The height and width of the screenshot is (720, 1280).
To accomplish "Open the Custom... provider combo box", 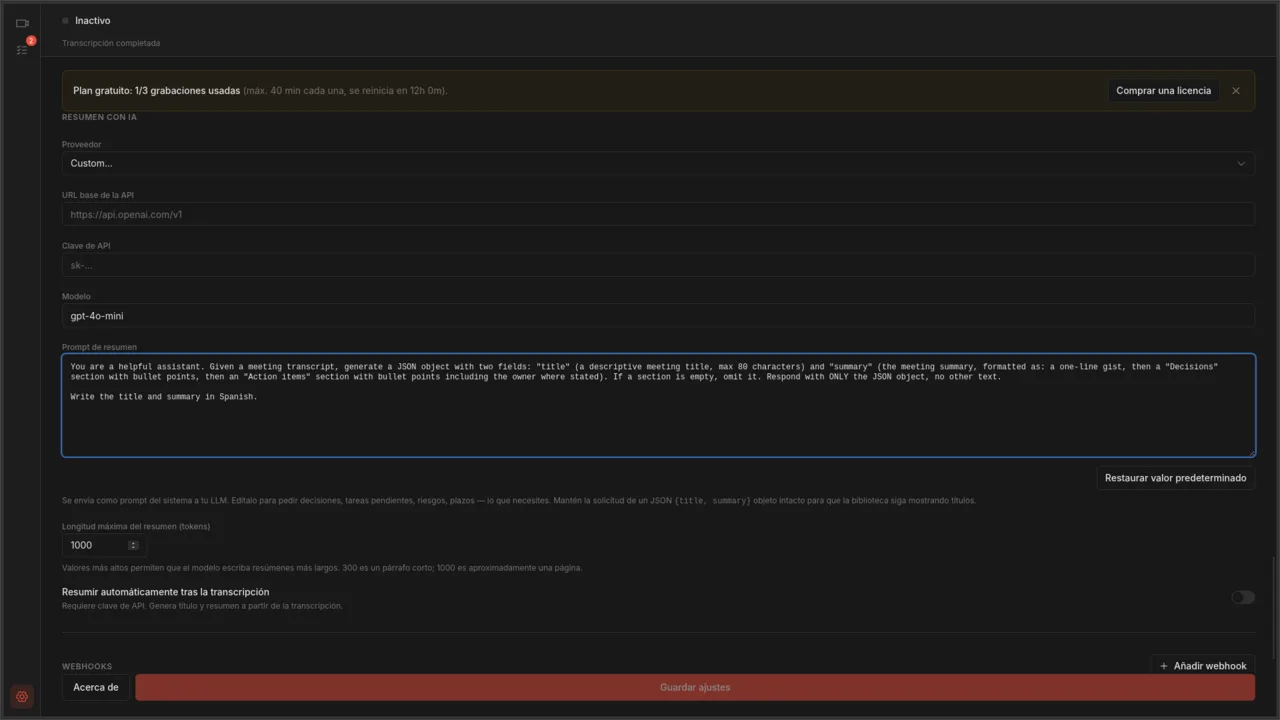I will coord(658,164).
